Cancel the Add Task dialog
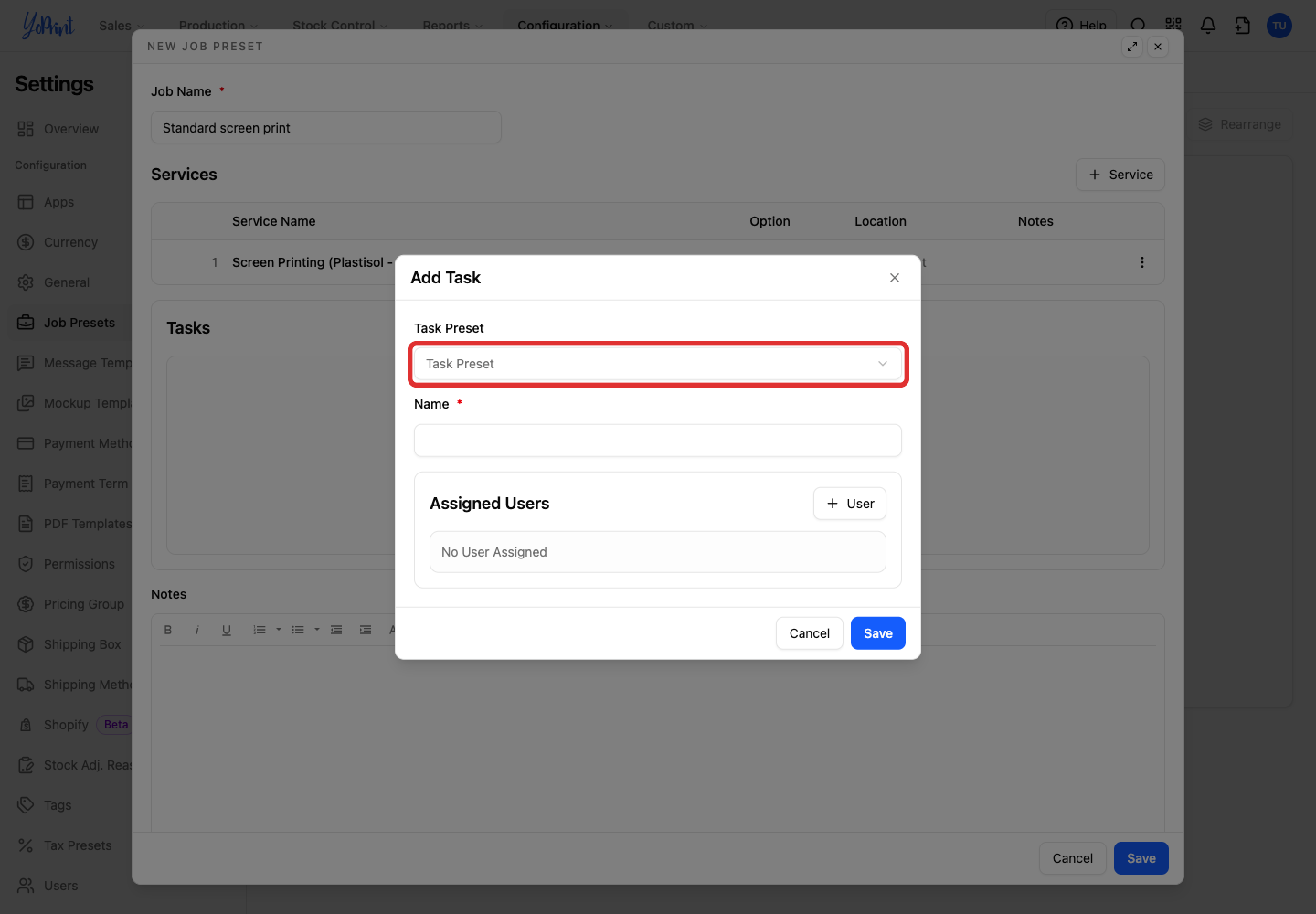1316x914 pixels. click(810, 633)
